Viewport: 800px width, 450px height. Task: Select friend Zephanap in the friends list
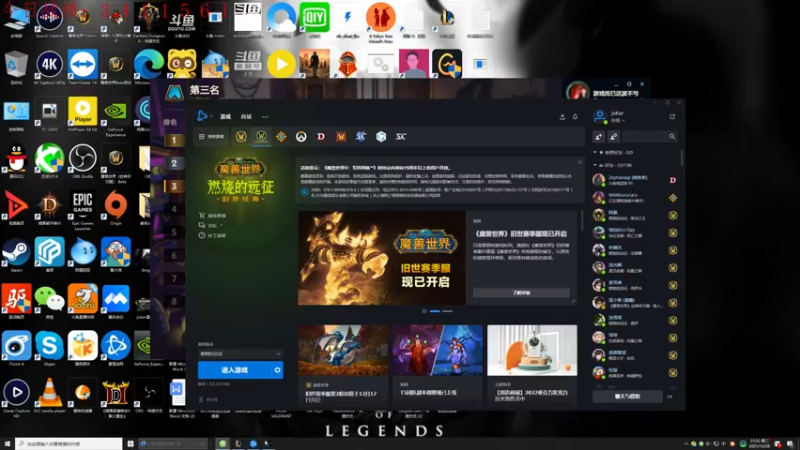point(634,180)
